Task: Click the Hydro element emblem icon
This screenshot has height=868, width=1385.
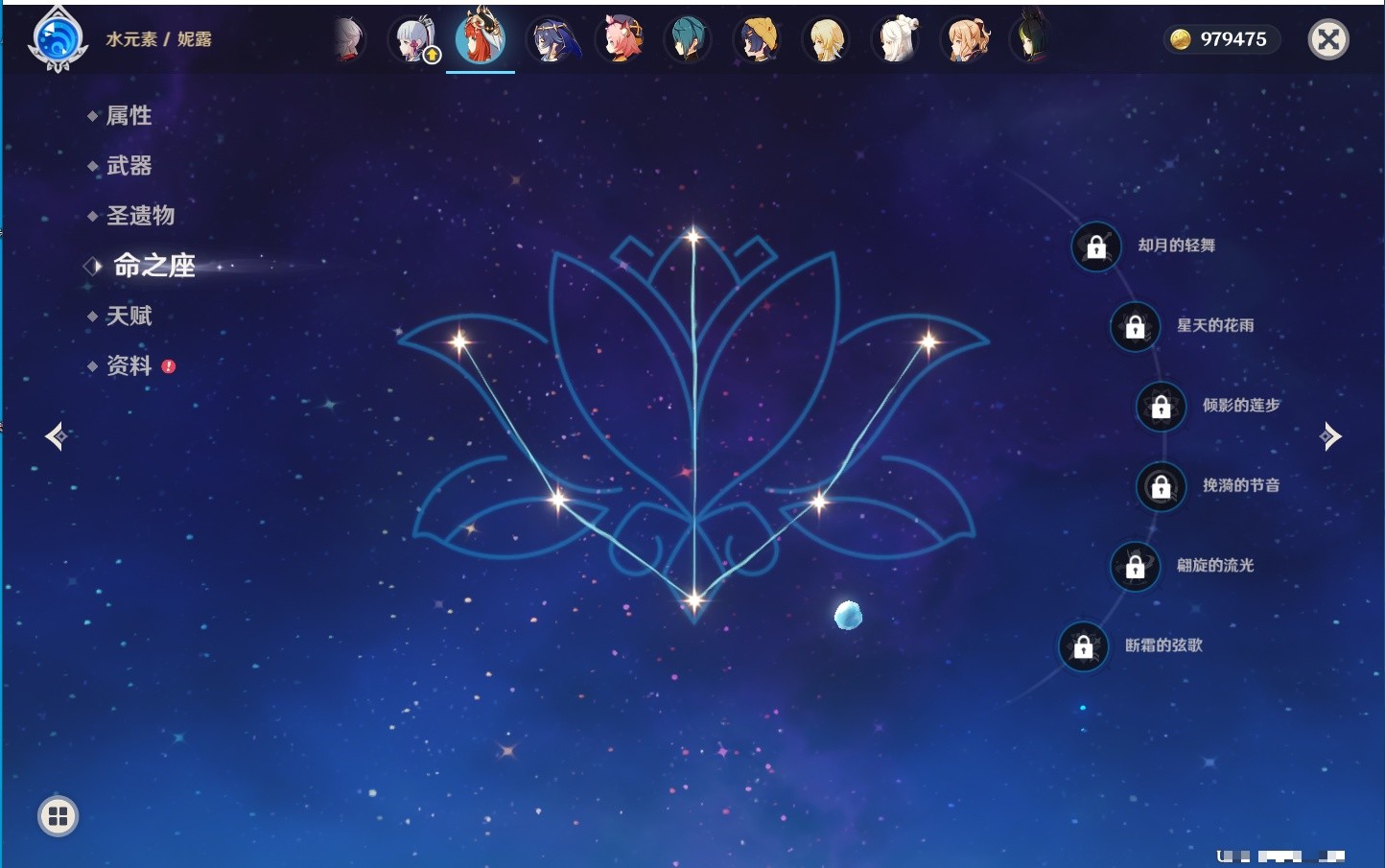Action: pos(59,39)
